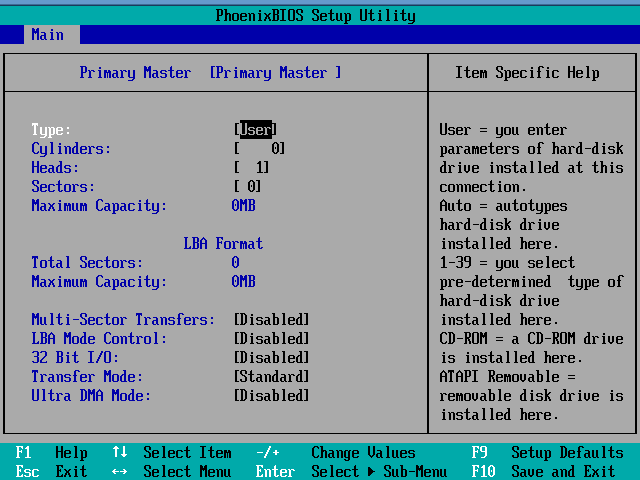Viewport: 640px width, 480px height.
Task: Select the Main menu tab
Action: point(51,35)
